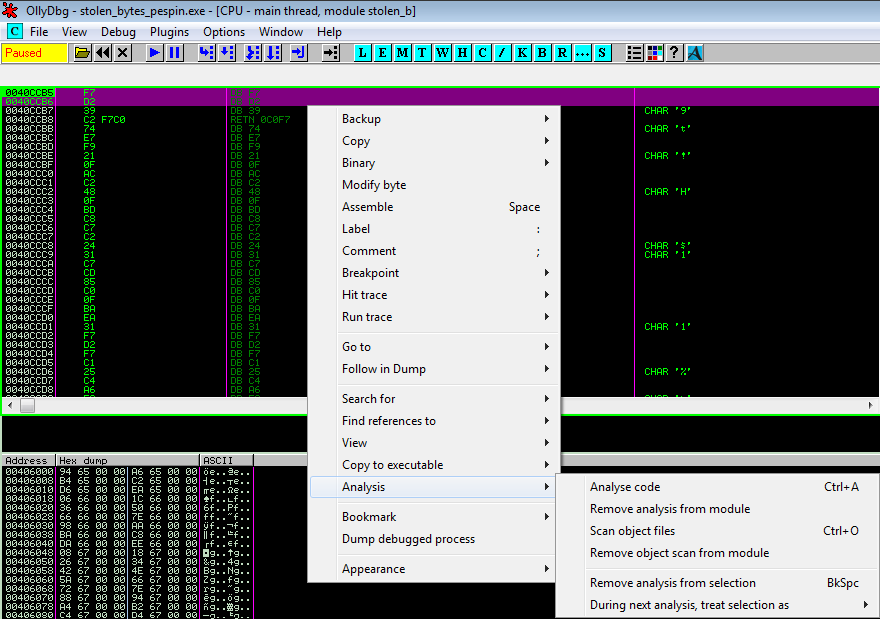
Task: Open the Plugins menu
Action: pos(169,32)
